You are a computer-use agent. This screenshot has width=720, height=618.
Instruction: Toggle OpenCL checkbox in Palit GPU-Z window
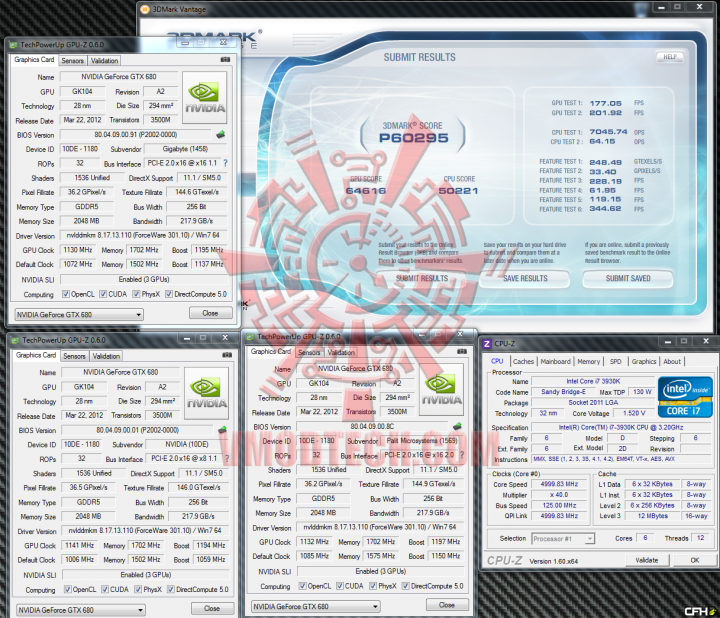click(303, 586)
